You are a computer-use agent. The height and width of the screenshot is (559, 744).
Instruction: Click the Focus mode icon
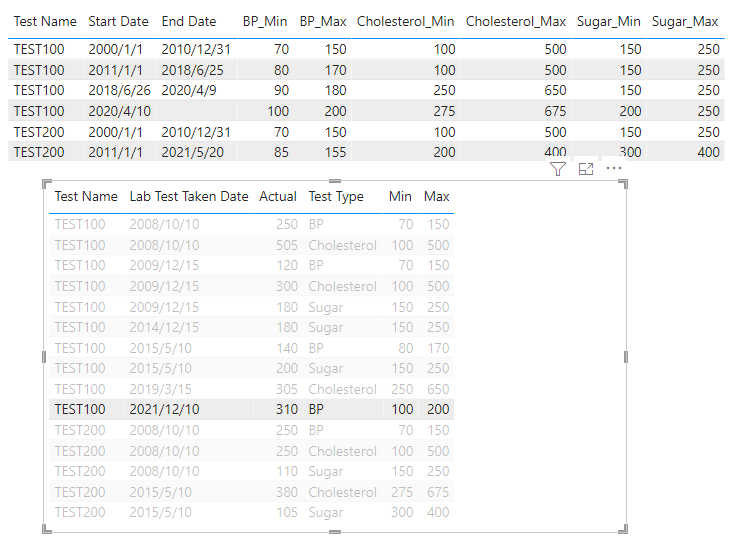586,169
